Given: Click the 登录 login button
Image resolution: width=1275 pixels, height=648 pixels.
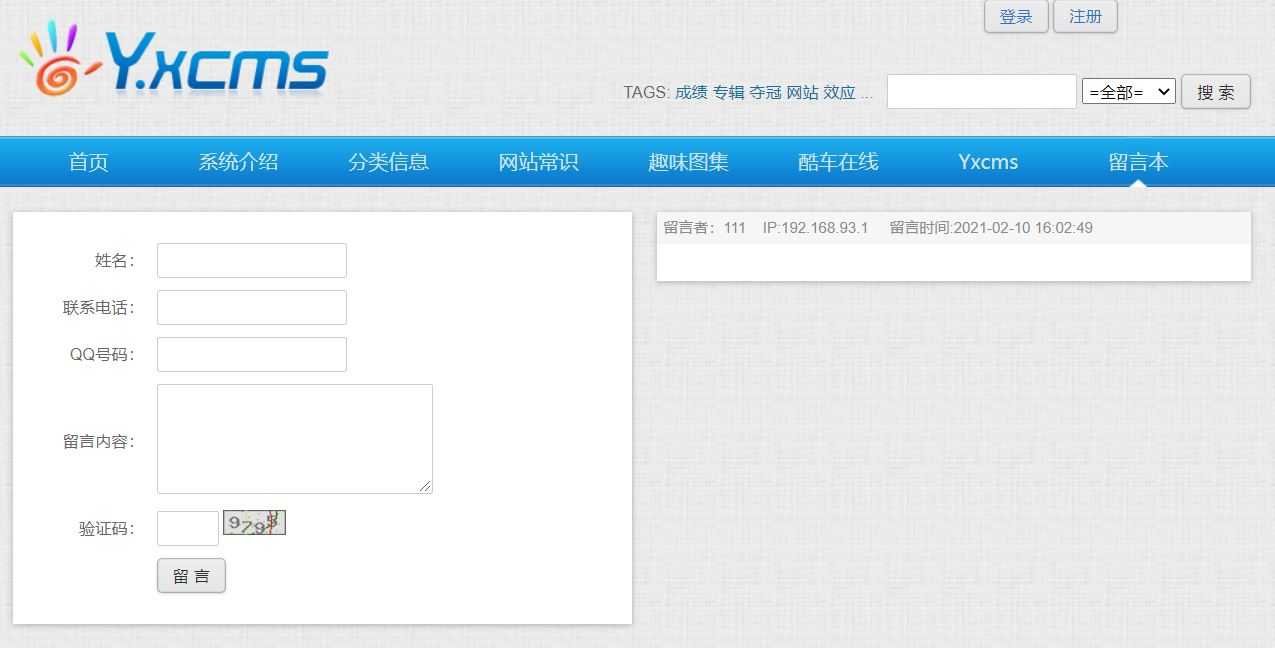Looking at the screenshot, I should [1016, 17].
